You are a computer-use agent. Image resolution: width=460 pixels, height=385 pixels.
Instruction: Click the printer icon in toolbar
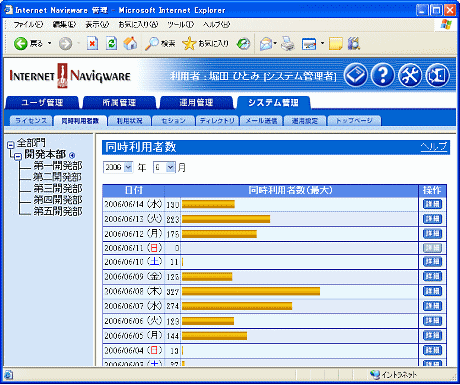[287, 43]
